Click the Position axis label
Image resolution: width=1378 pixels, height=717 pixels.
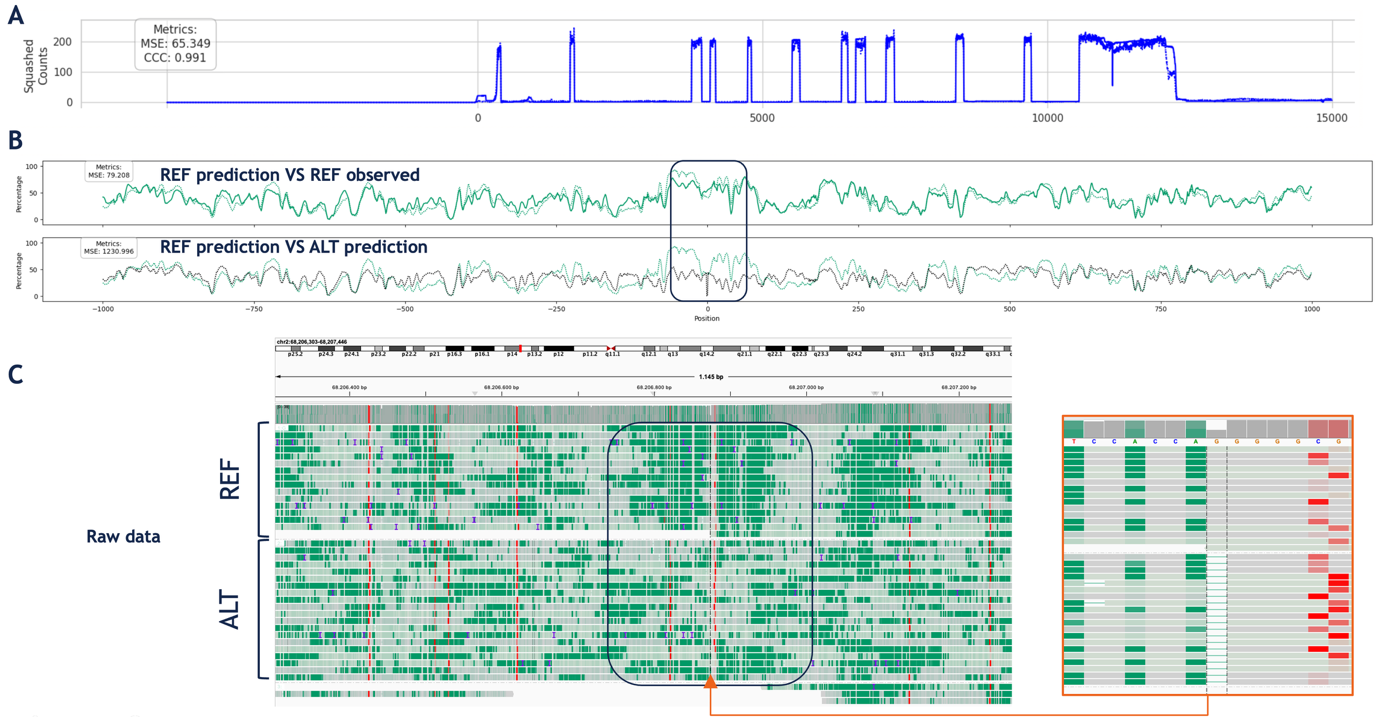coord(707,319)
